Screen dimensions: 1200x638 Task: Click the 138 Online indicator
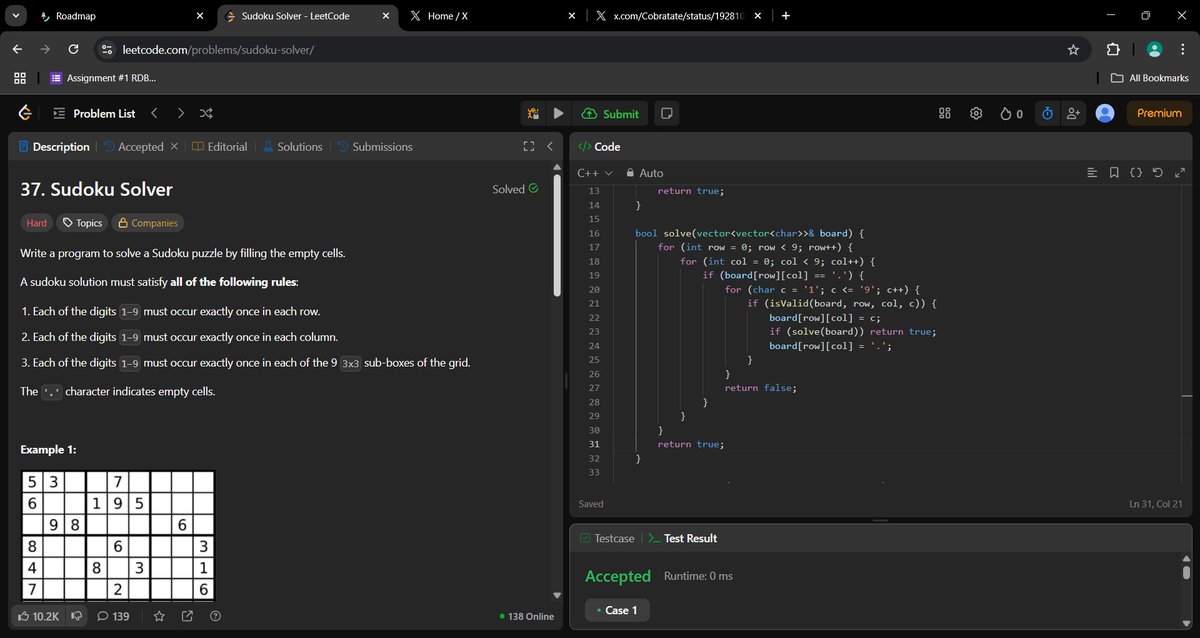pyautogui.click(x=526, y=616)
